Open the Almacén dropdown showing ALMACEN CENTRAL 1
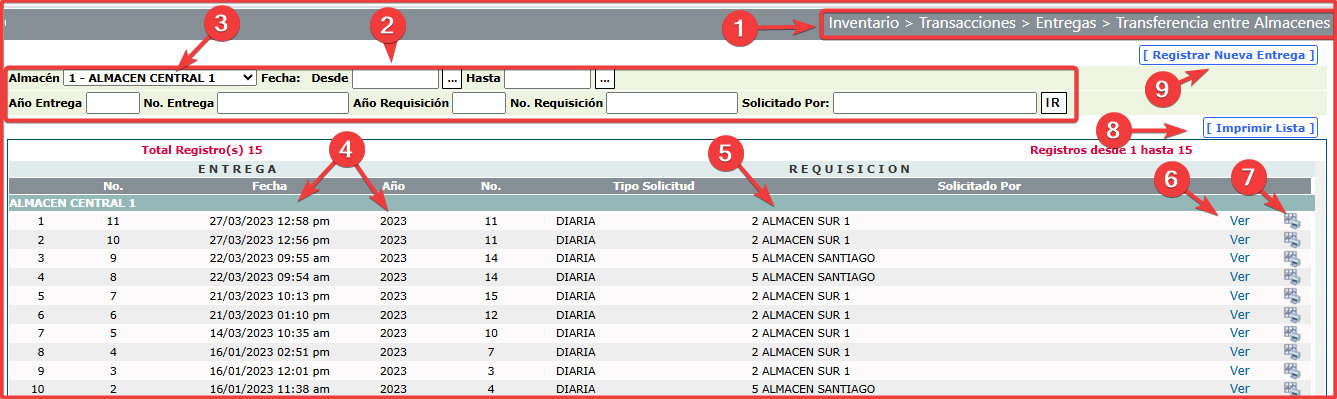 160,77
